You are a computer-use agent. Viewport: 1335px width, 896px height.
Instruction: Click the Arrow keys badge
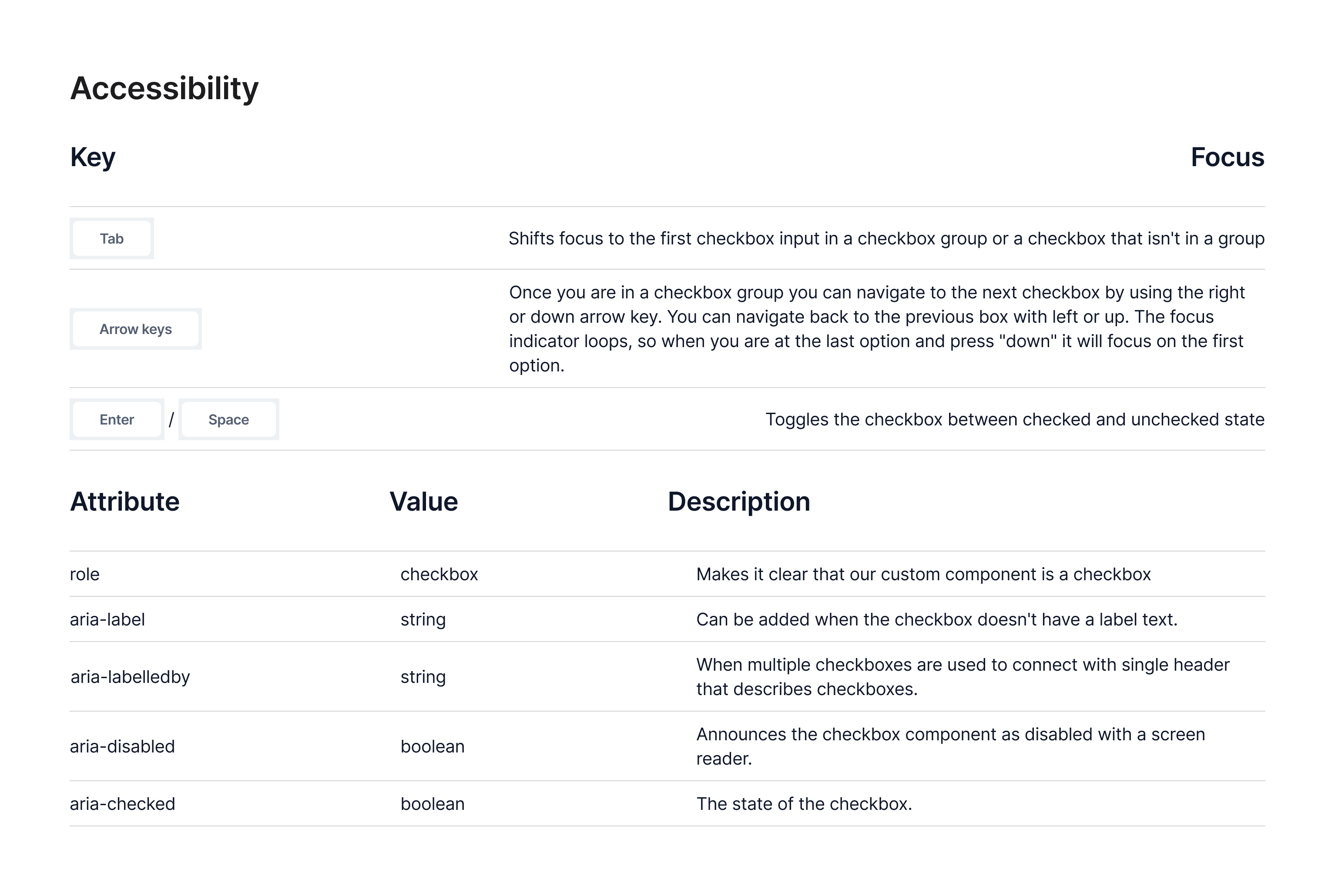tap(135, 329)
